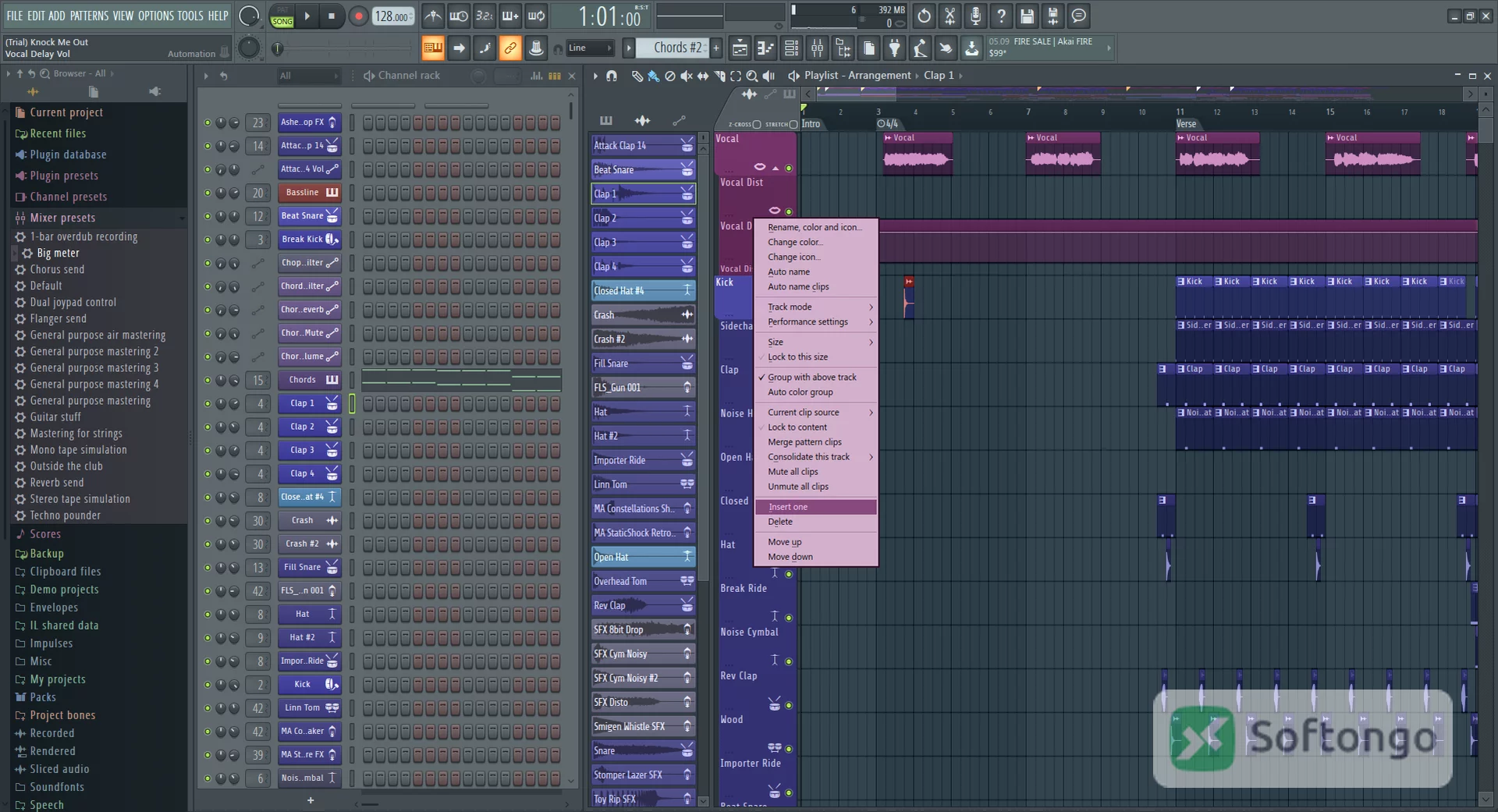Open the channel rack All filter dropdown
This screenshot has width=1498, height=812.
pyautogui.click(x=309, y=76)
